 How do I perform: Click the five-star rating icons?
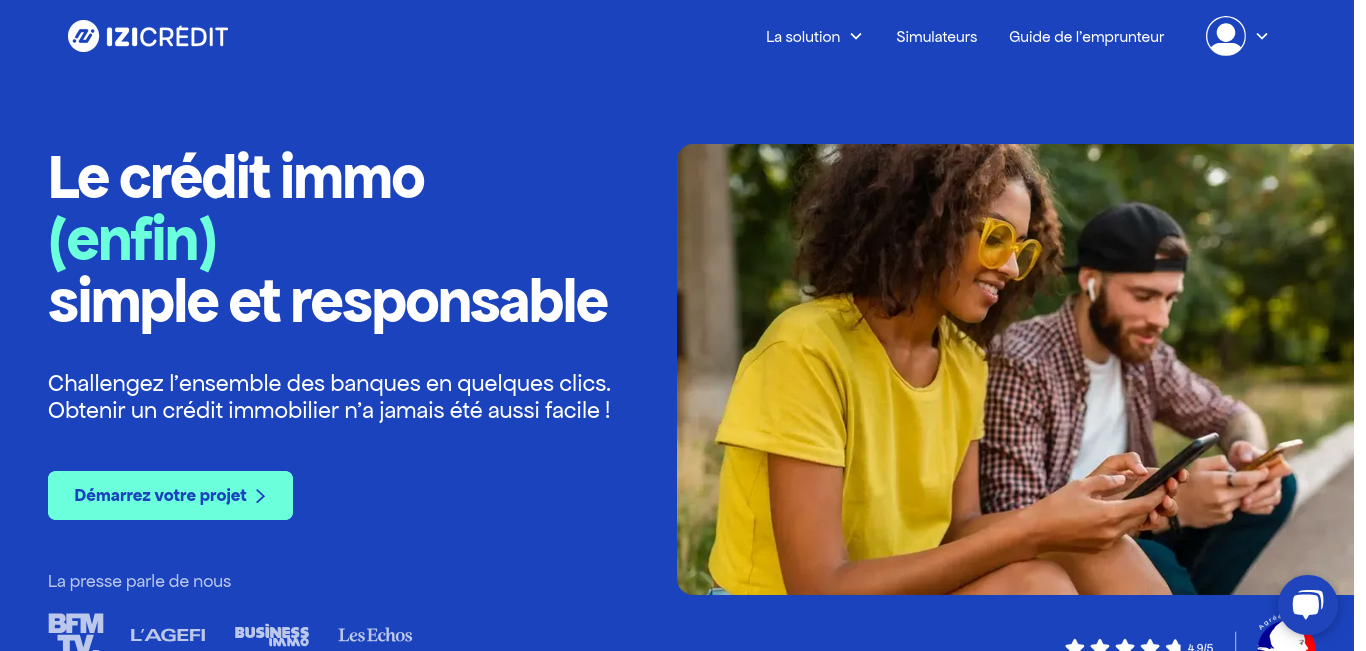tap(1123, 645)
